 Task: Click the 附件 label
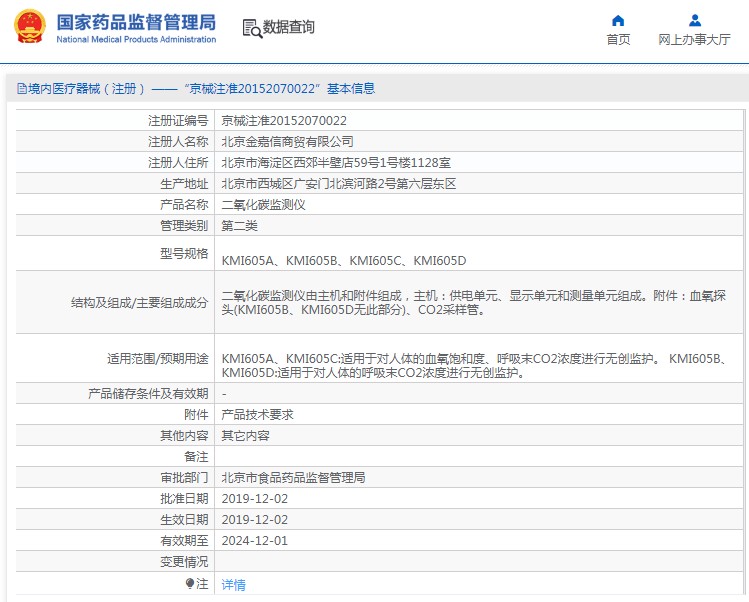pyautogui.click(x=196, y=415)
